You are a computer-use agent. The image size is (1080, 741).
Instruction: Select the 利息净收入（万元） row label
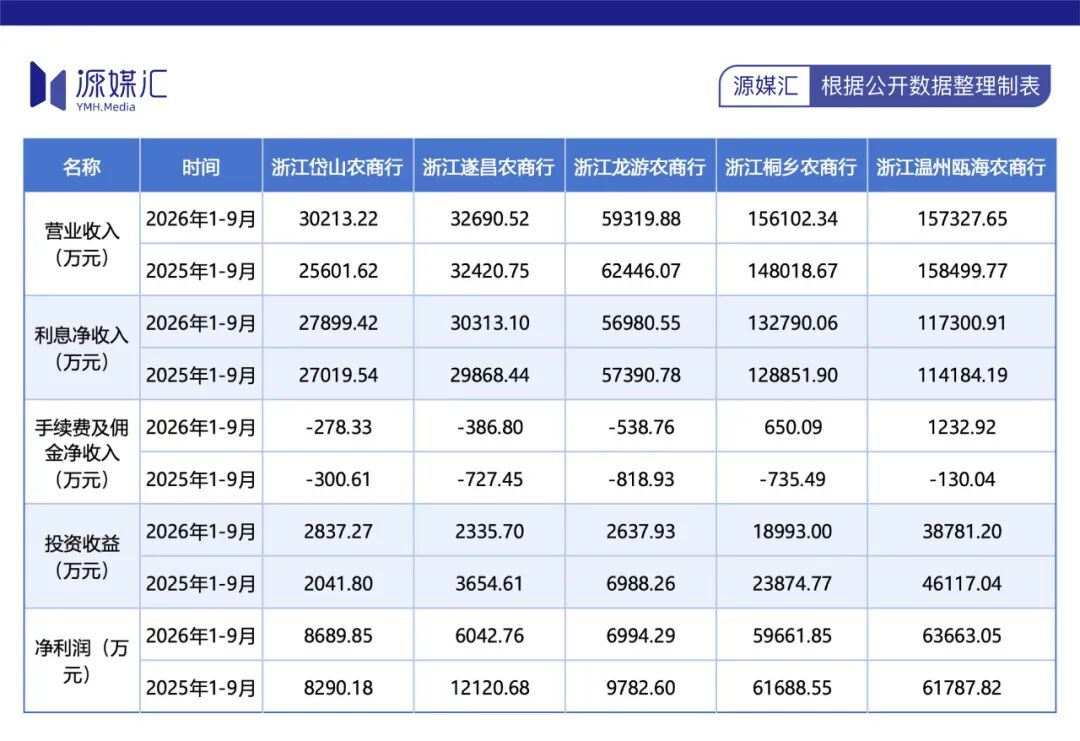(x=82, y=348)
